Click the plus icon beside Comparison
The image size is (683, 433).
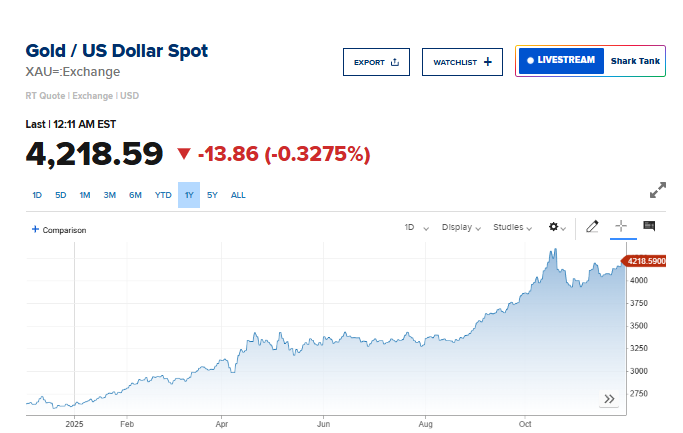[x=36, y=229]
